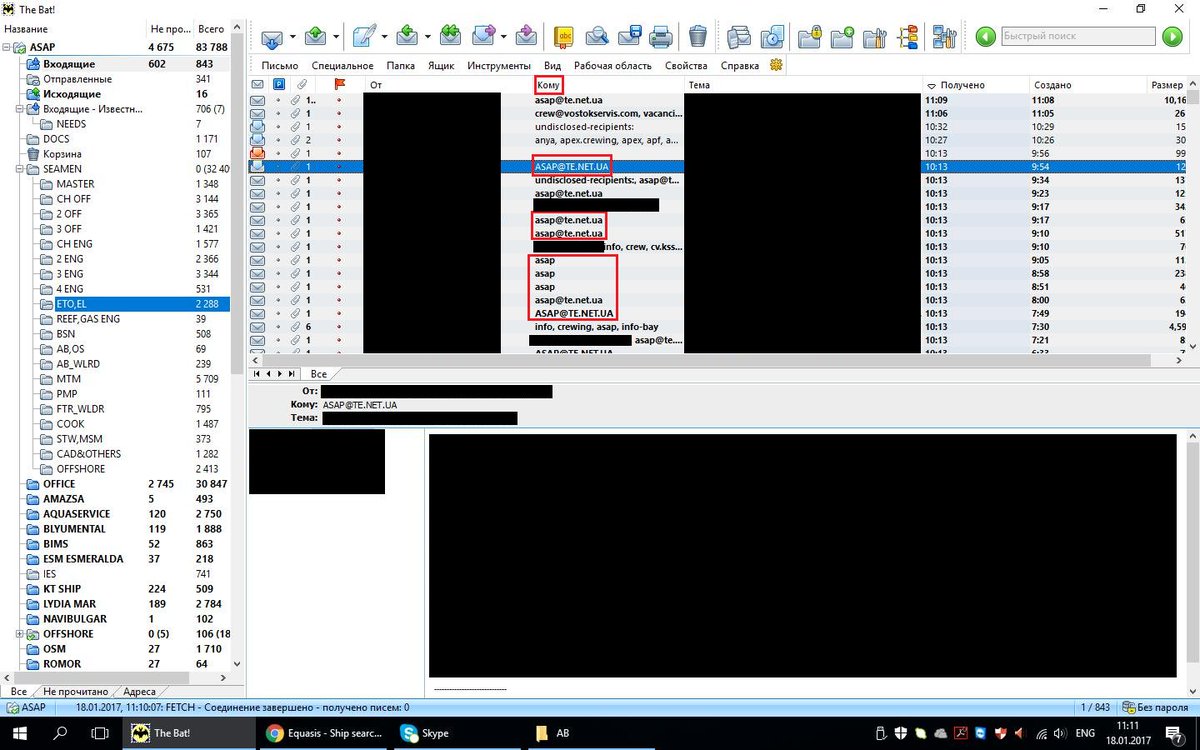Select the AQUASERVICE account
Screen dimensions: 1200x750
77,514
